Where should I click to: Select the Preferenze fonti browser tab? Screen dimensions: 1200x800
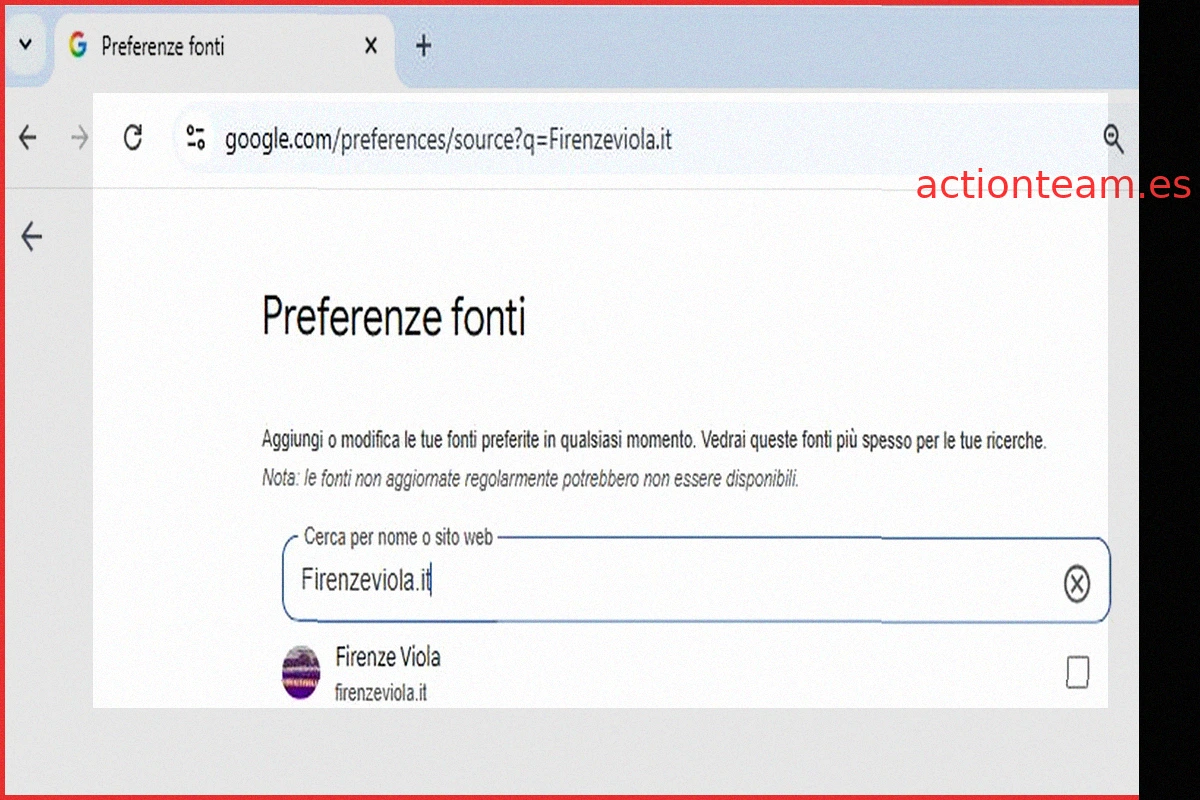click(225, 46)
